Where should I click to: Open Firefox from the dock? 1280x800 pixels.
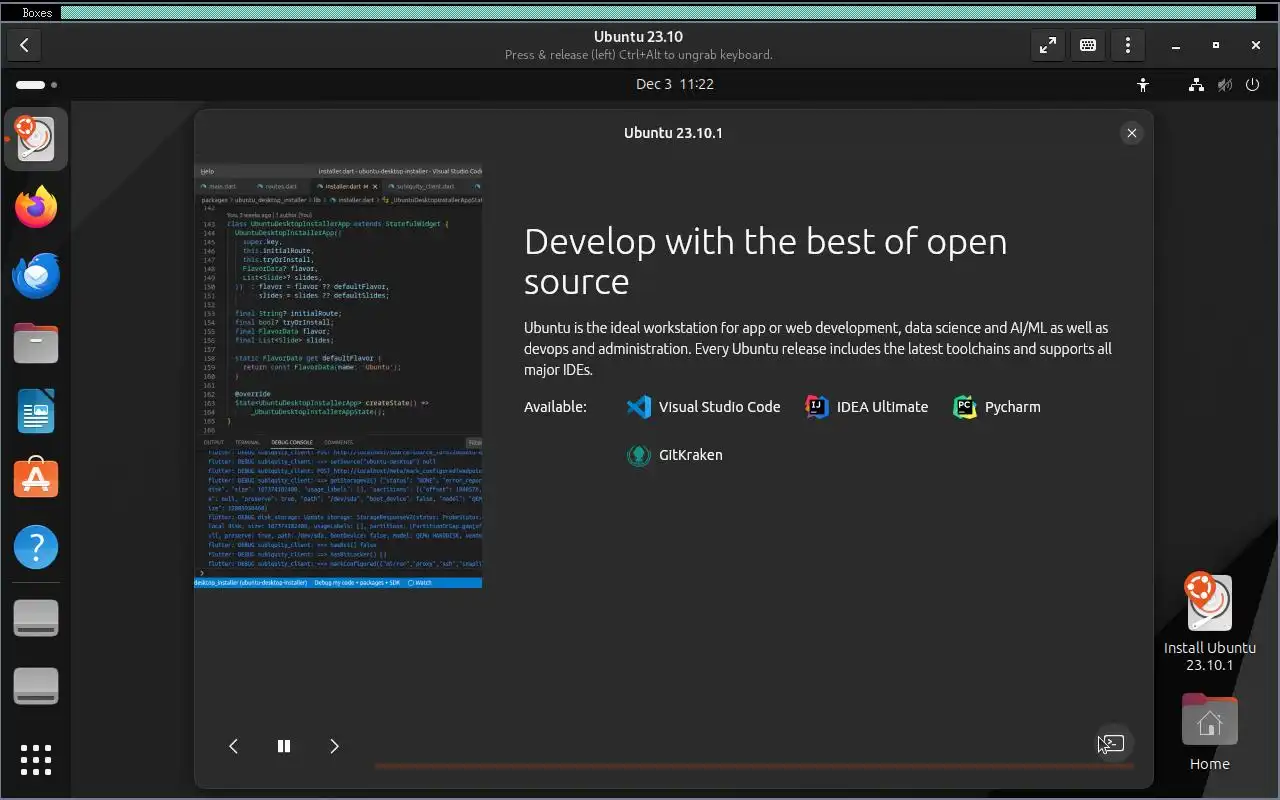click(36, 207)
